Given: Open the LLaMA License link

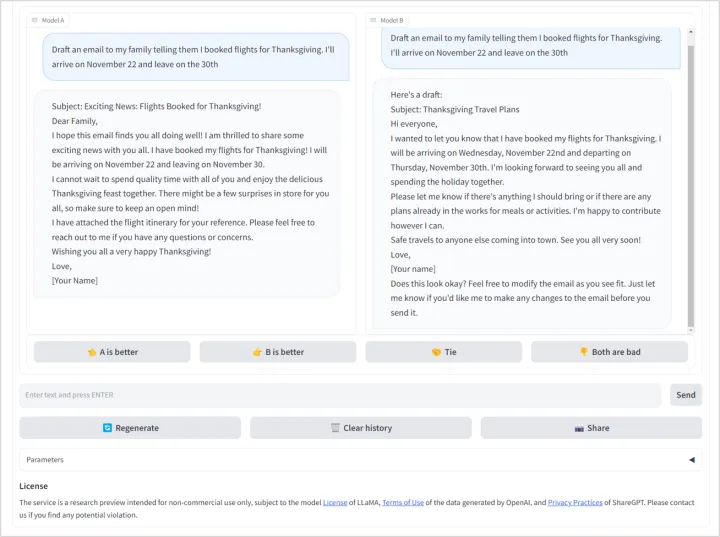Looking at the screenshot, I should coord(335,503).
